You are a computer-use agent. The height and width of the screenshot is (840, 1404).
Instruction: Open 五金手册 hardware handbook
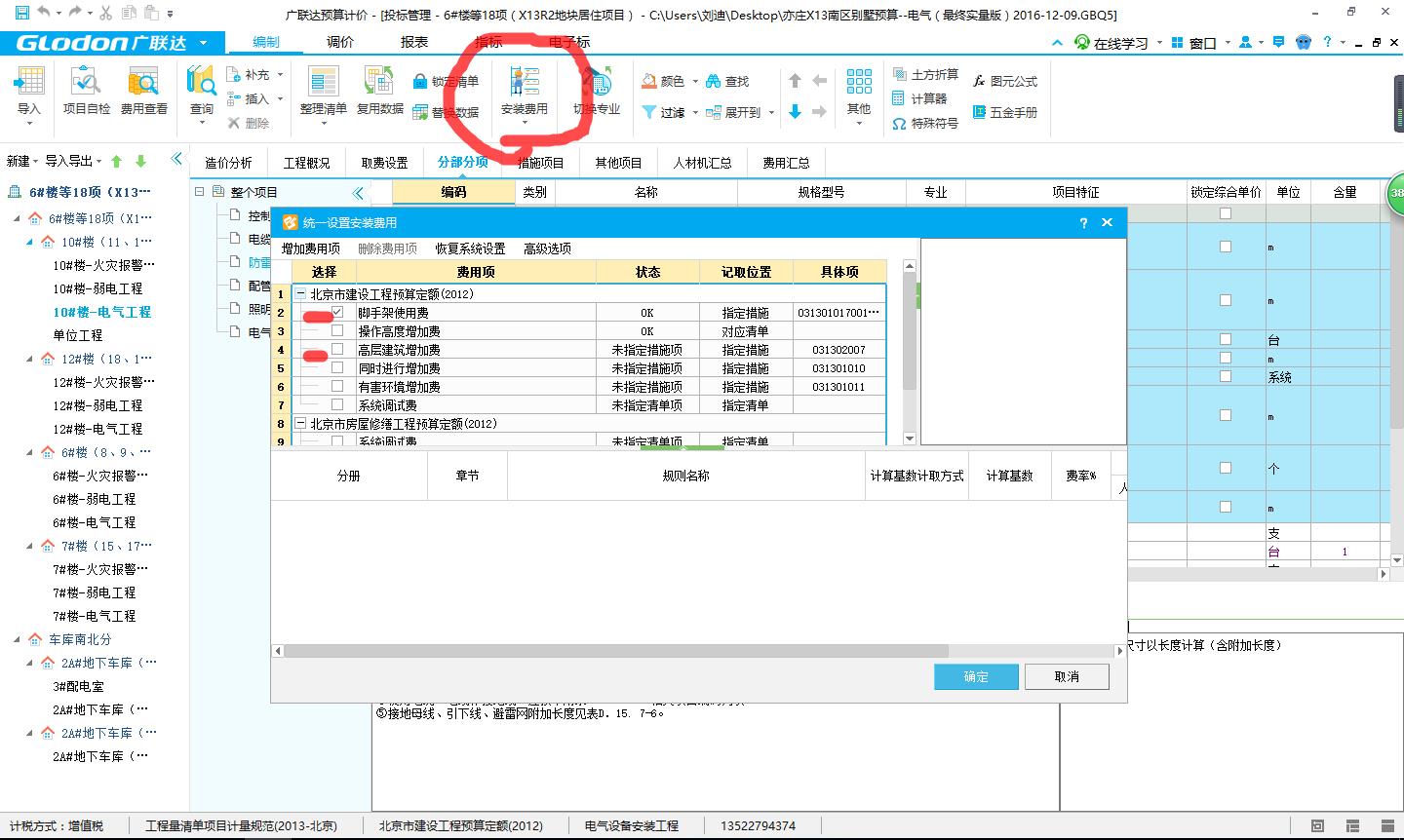[1005, 112]
